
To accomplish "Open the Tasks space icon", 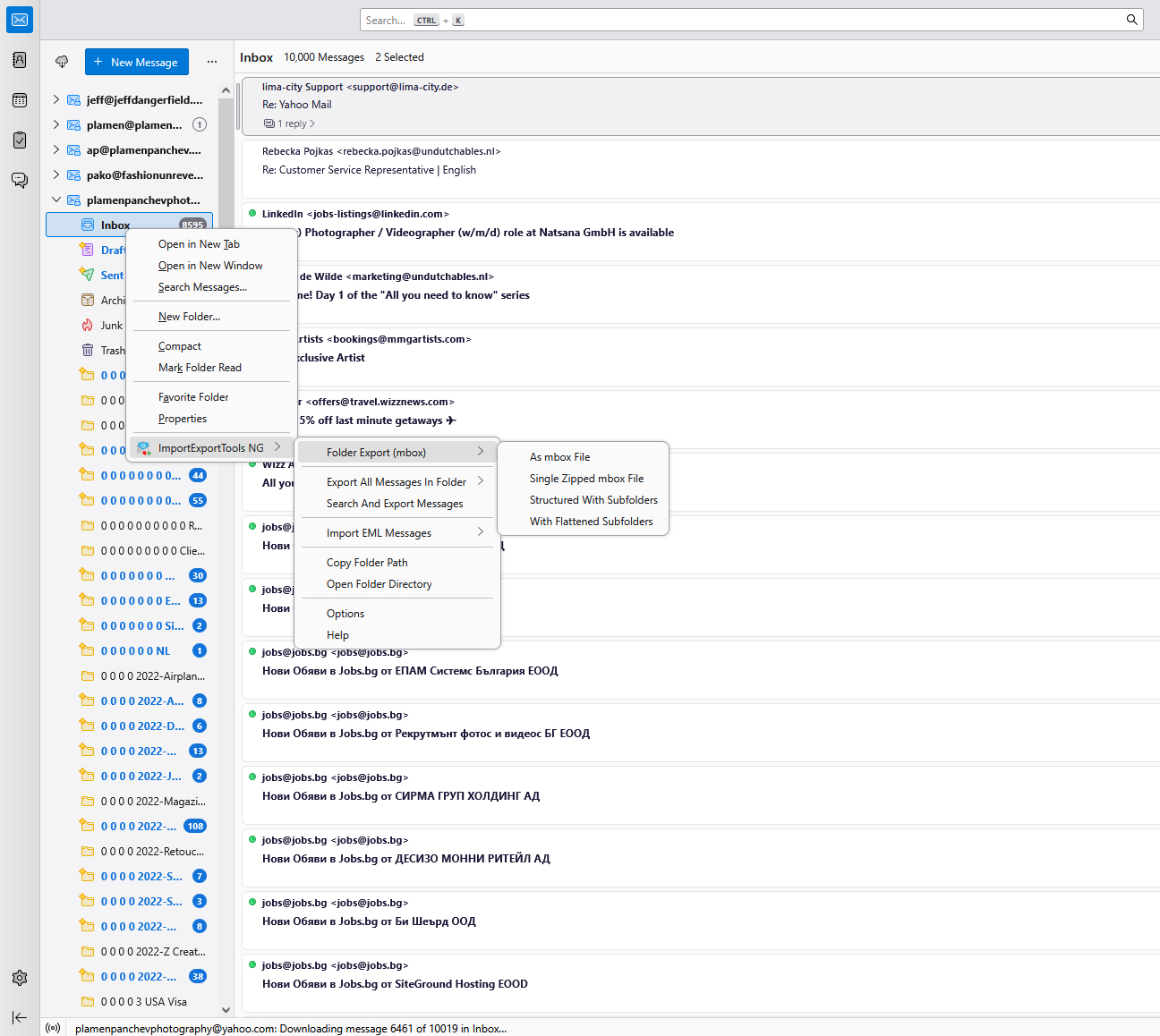I will (20, 140).
